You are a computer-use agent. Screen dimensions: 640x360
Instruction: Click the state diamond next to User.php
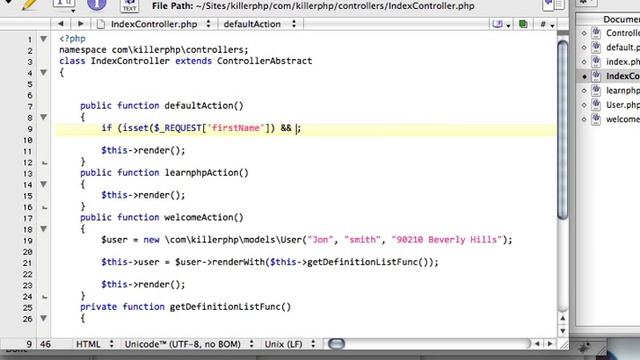point(584,105)
